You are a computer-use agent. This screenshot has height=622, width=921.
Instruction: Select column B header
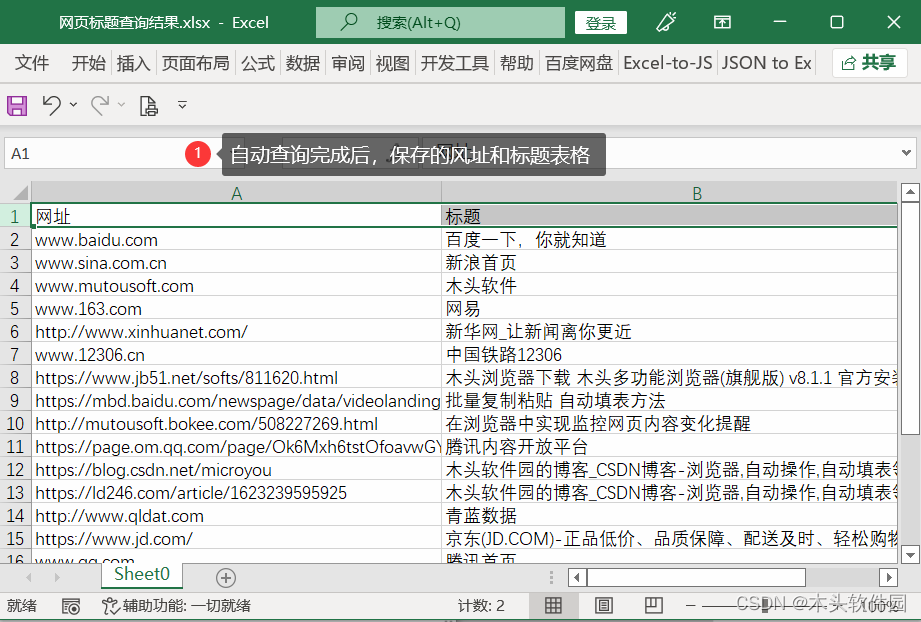(x=669, y=193)
